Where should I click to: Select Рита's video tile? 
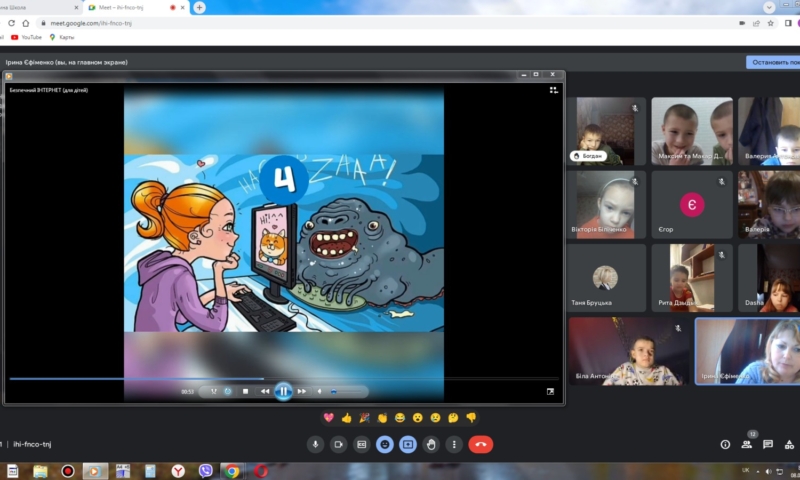pyautogui.click(x=692, y=278)
